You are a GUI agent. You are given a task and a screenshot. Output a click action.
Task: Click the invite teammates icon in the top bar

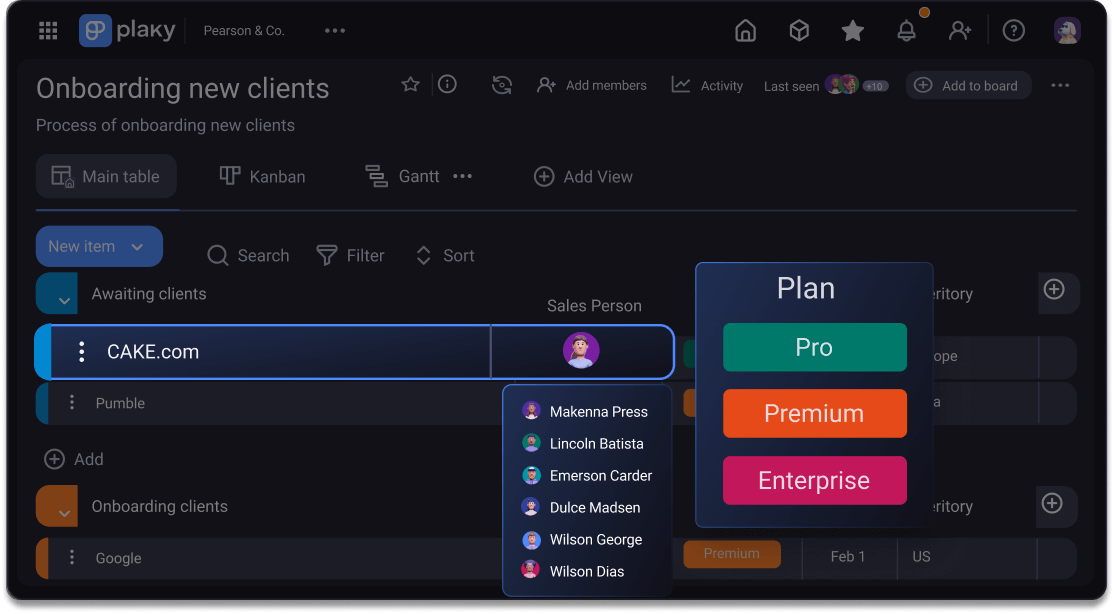point(960,30)
